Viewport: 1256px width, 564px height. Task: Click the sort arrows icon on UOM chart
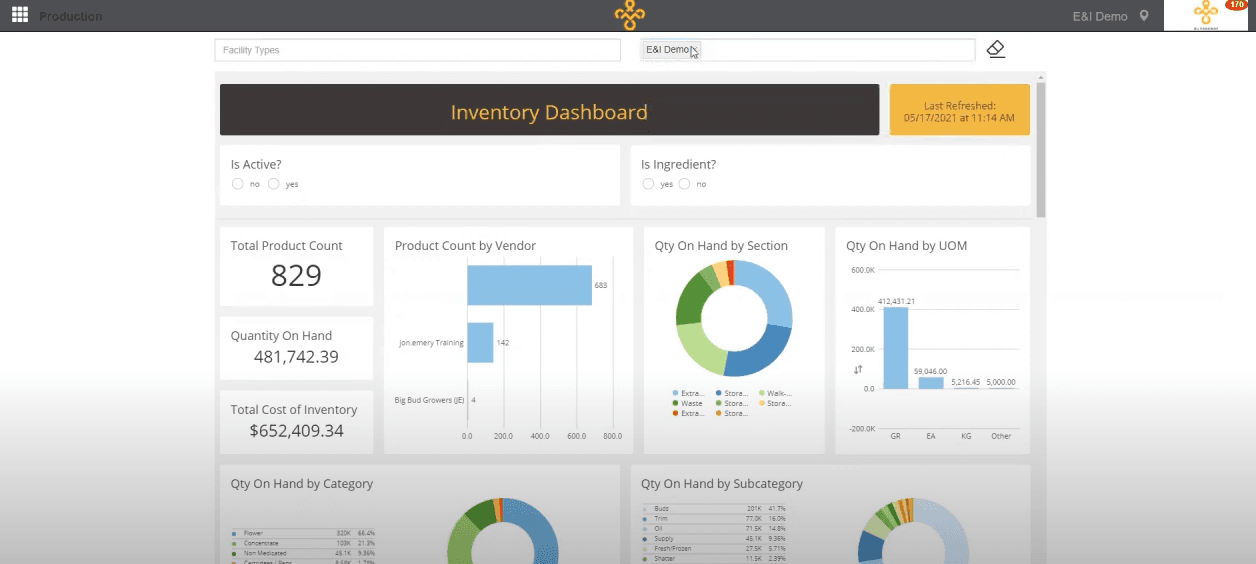pyautogui.click(x=858, y=370)
